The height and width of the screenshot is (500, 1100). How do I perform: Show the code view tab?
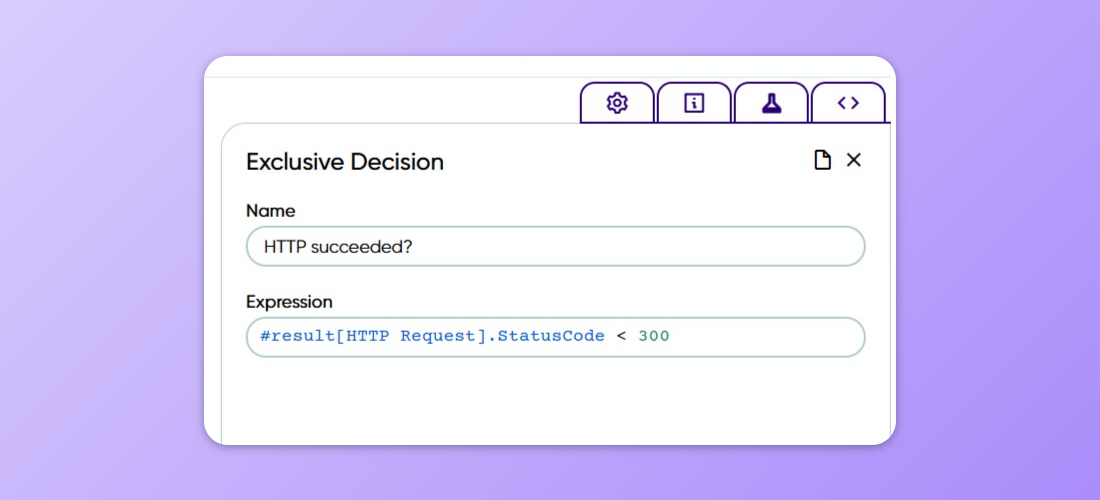848,103
